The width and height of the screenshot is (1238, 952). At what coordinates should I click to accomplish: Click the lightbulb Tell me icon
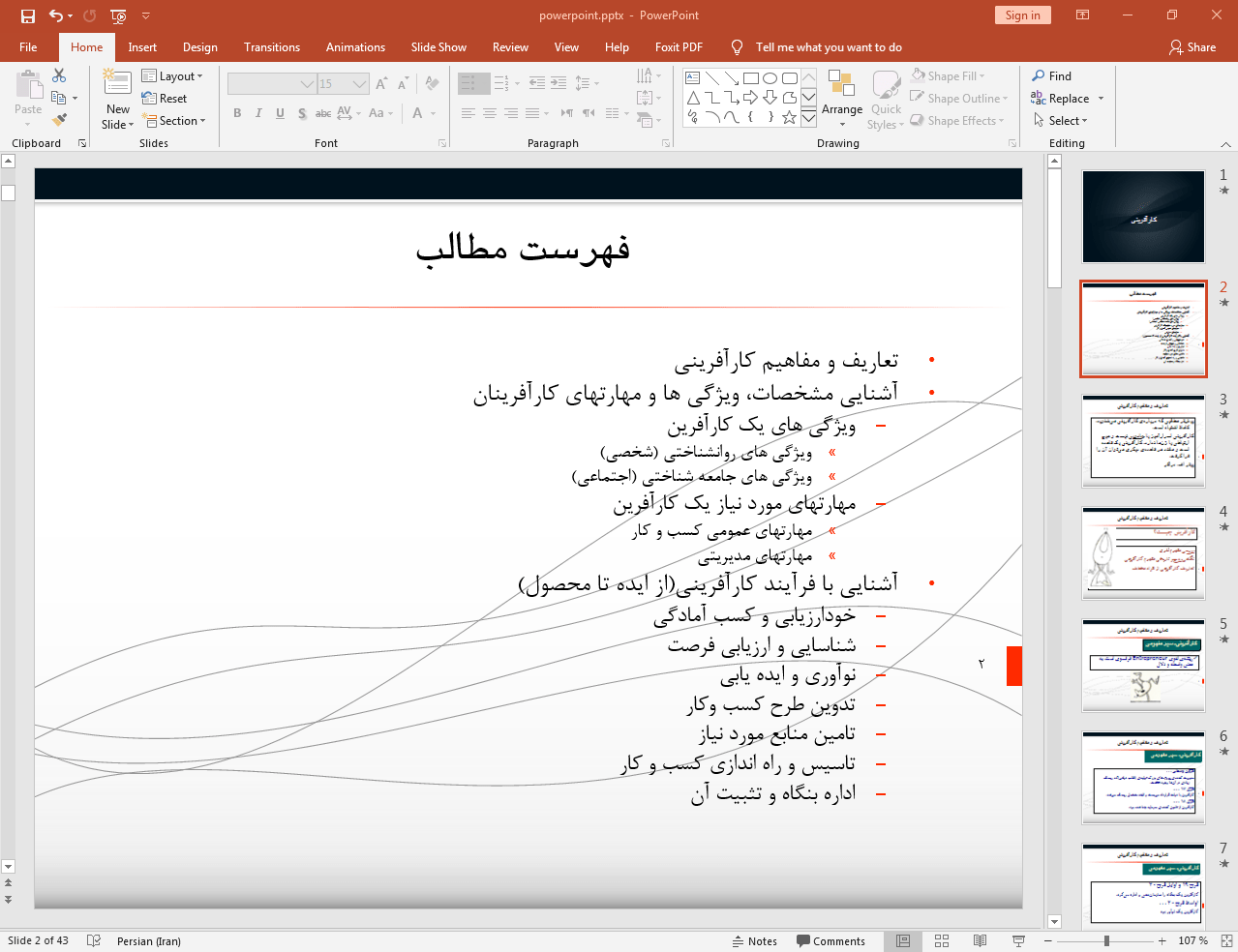point(738,46)
